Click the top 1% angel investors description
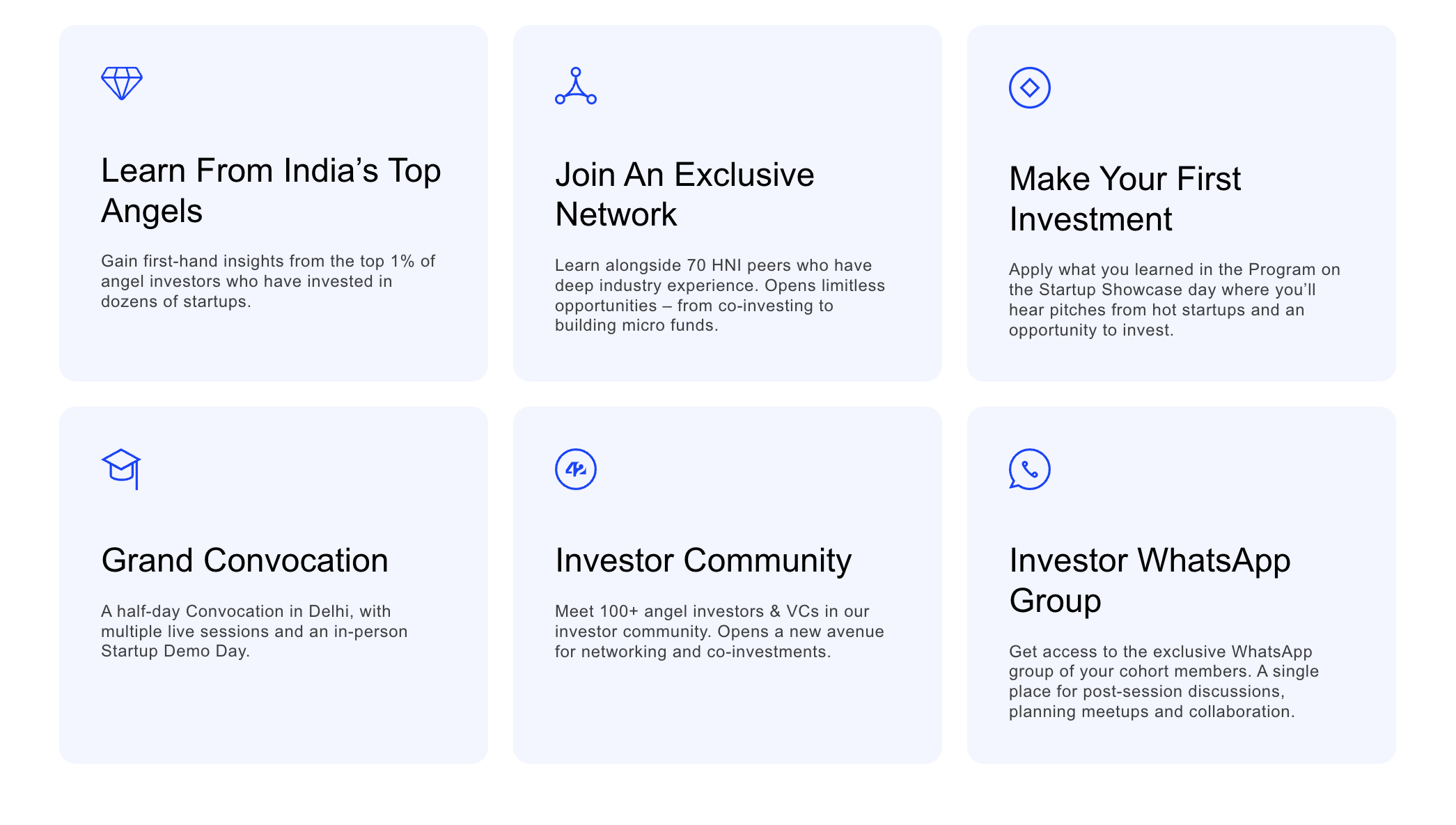Viewport: 1456px width, 825px height. click(268, 281)
